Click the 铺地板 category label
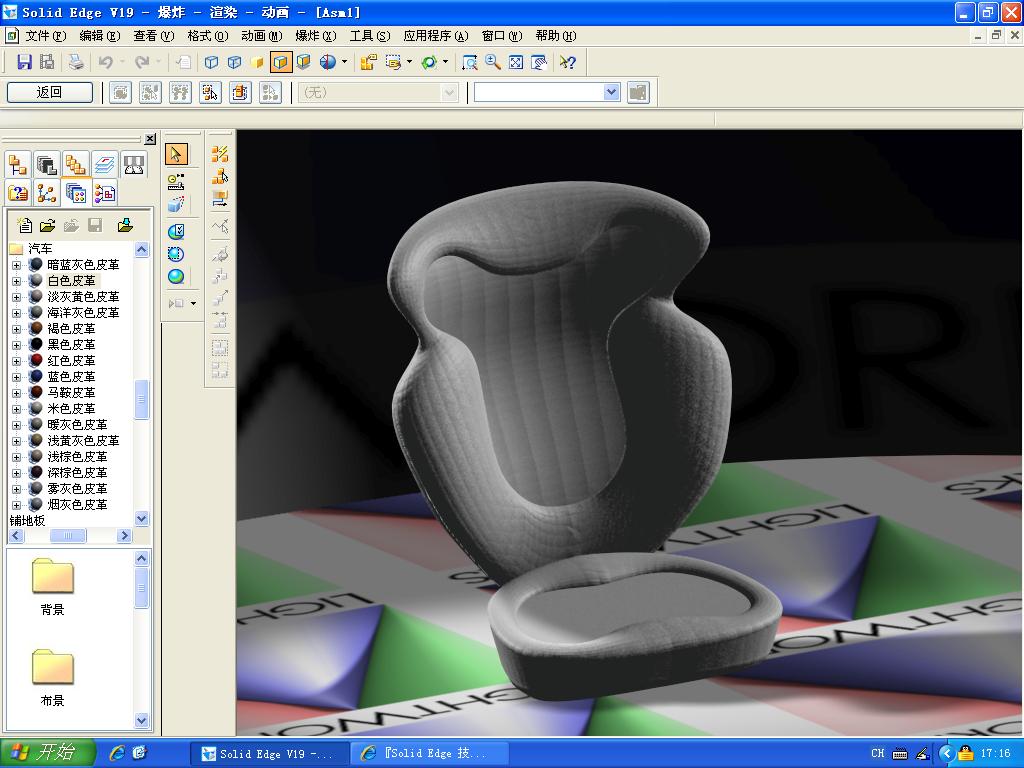This screenshot has height=768, width=1024. (x=27, y=520)
